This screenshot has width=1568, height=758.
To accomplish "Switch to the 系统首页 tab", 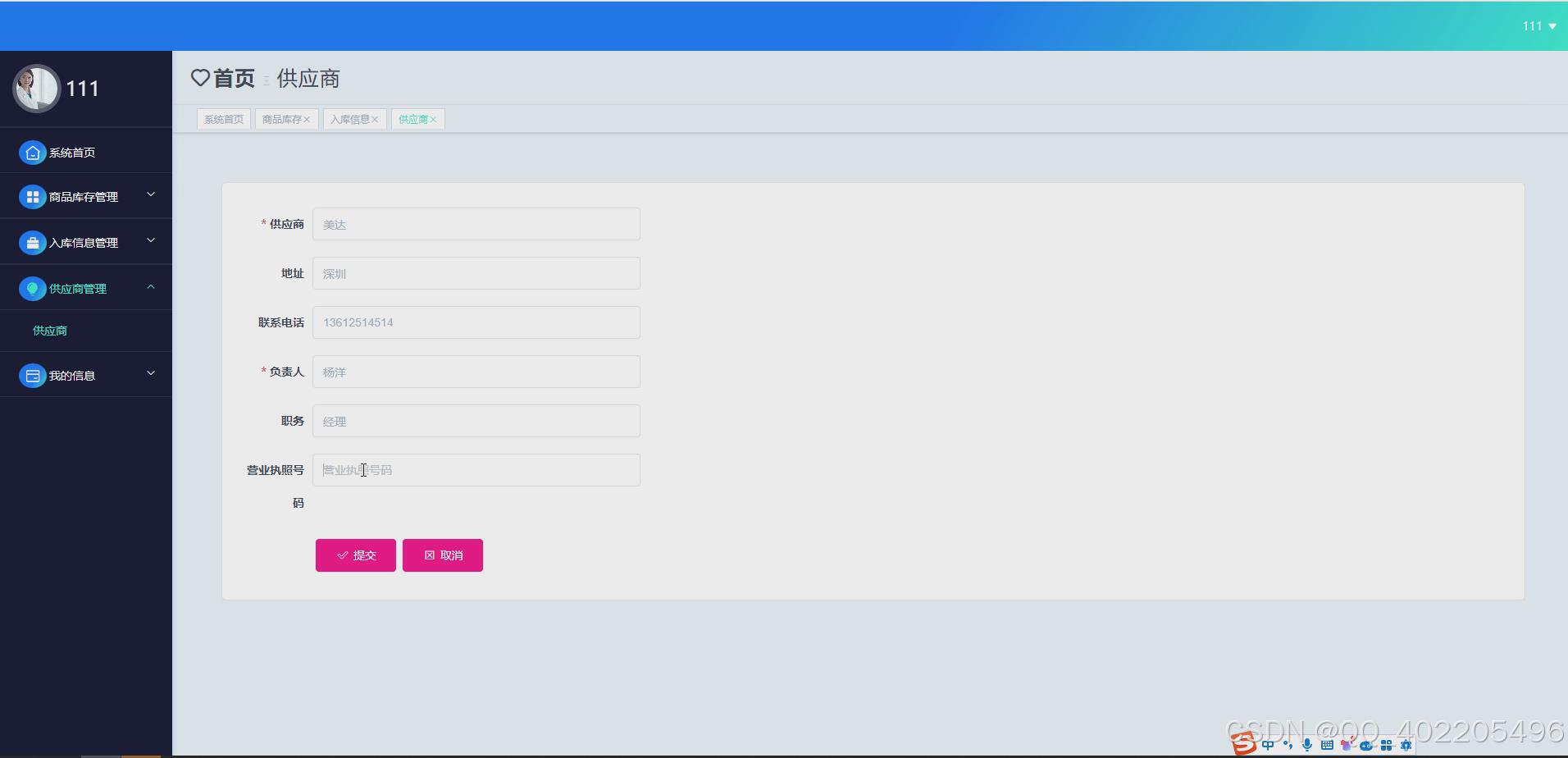I will tap(223, 119).
